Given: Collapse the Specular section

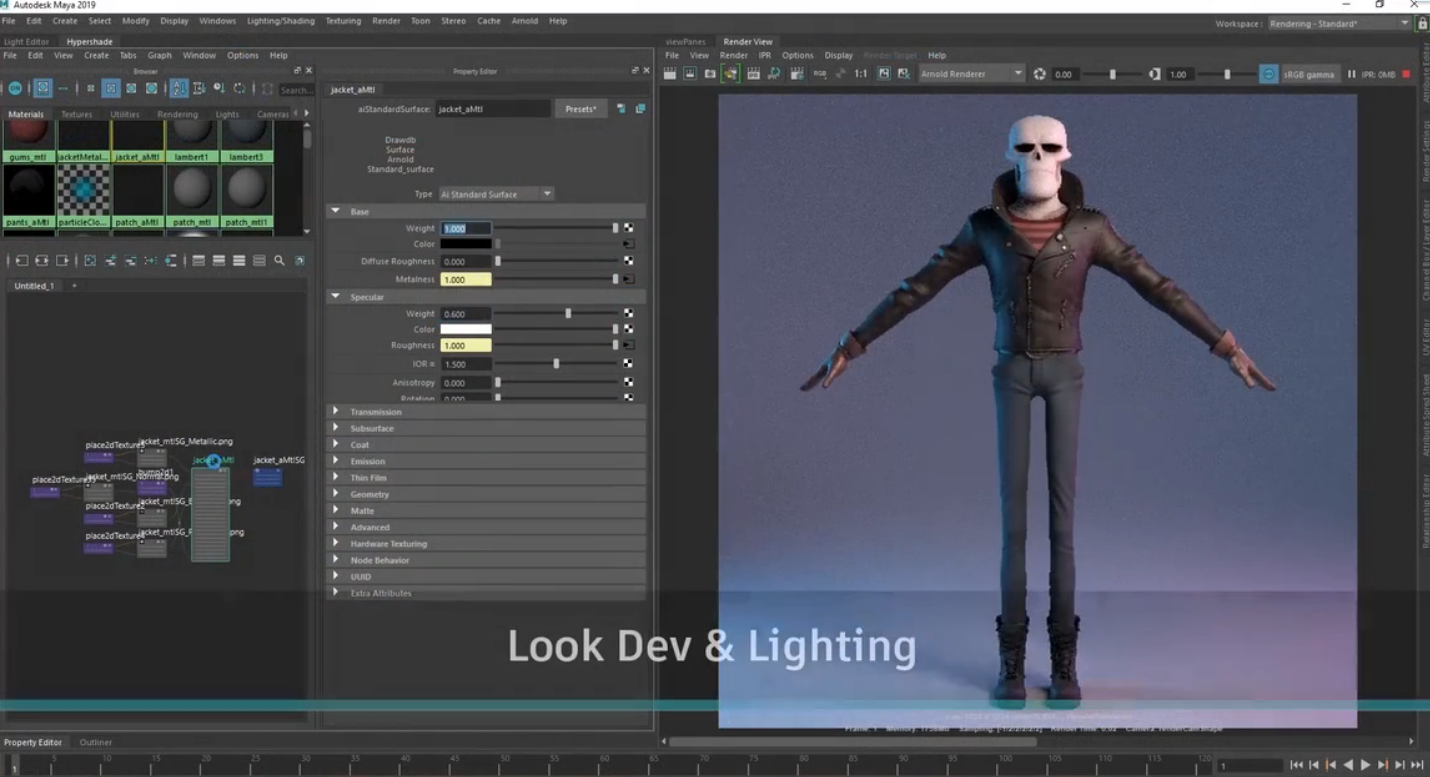Looking at the screenshot, I should tap(336, 297).
